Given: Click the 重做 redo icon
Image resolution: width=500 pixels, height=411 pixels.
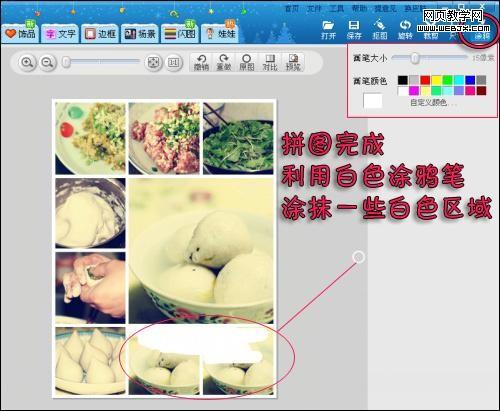Looking at the screenshot, I should tap(224, 62).
